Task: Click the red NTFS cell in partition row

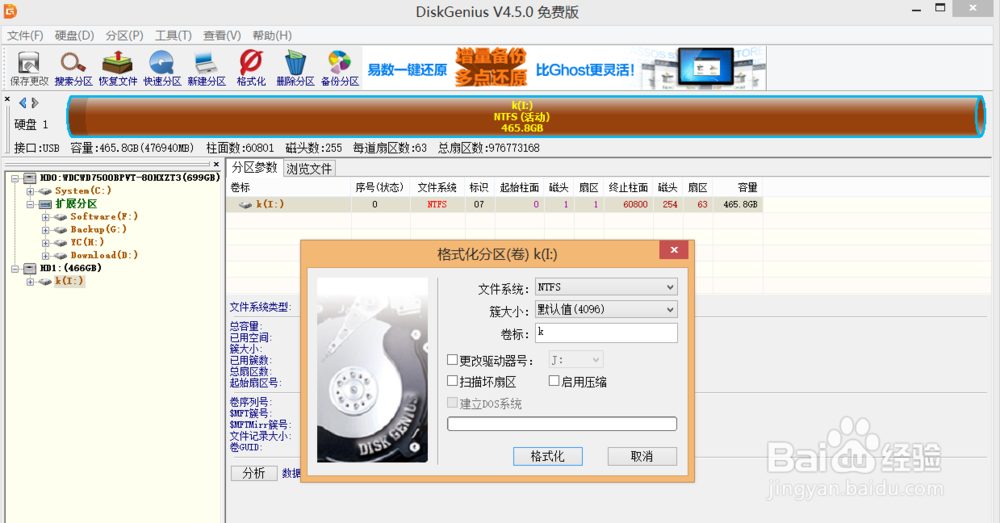Action: 437,205
